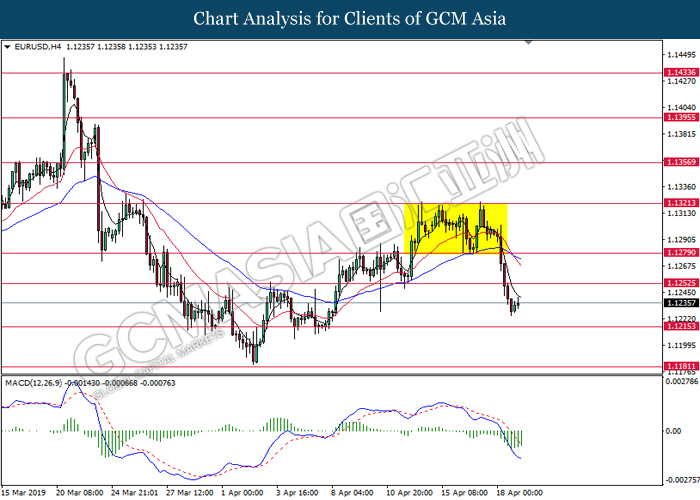Select the 1.11811 price level label

[680, 367]
